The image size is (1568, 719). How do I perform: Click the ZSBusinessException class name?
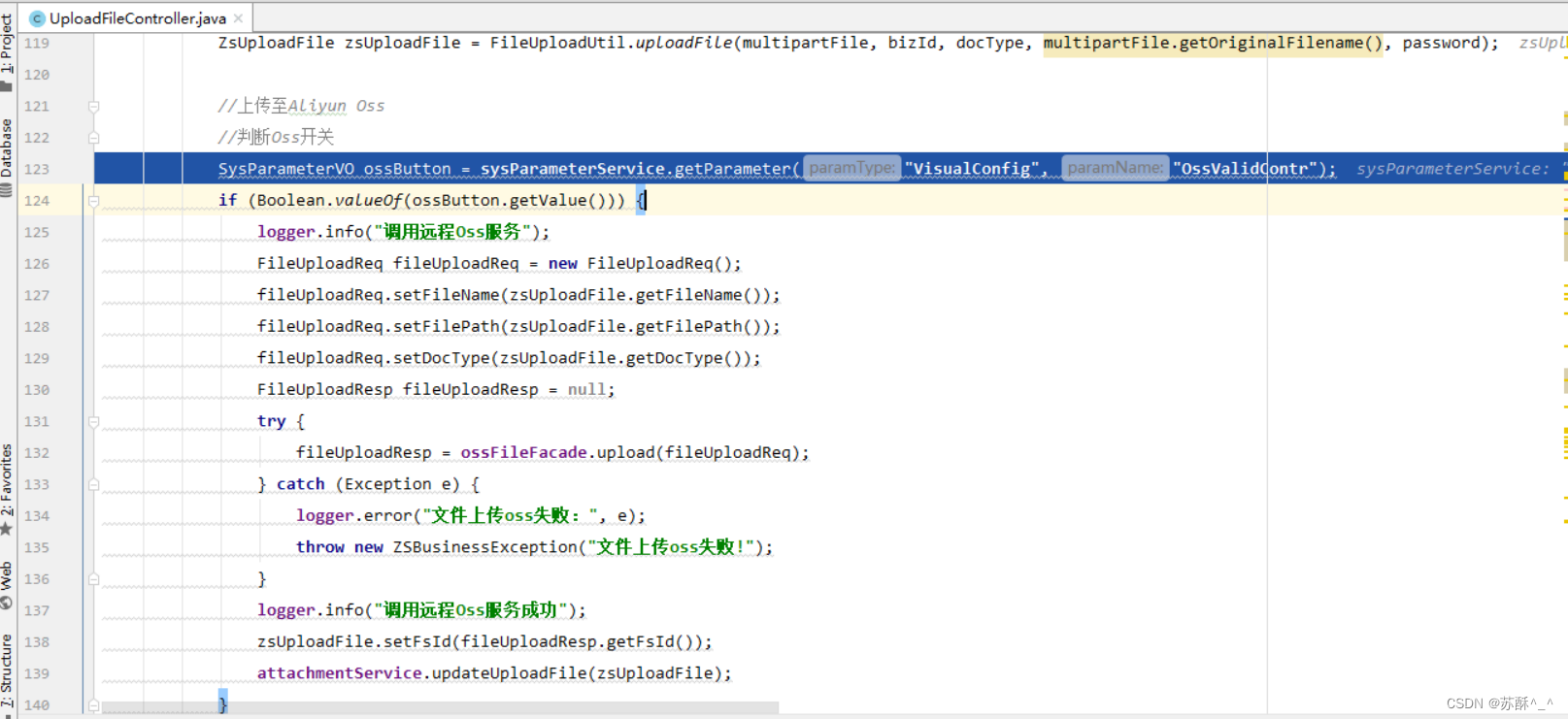point(484,547)
